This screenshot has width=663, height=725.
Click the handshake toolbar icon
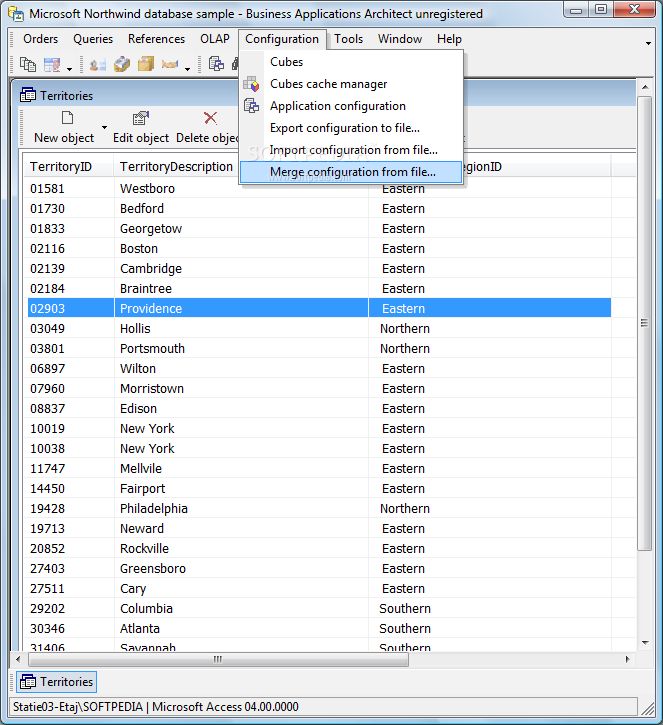click(170, 64)
